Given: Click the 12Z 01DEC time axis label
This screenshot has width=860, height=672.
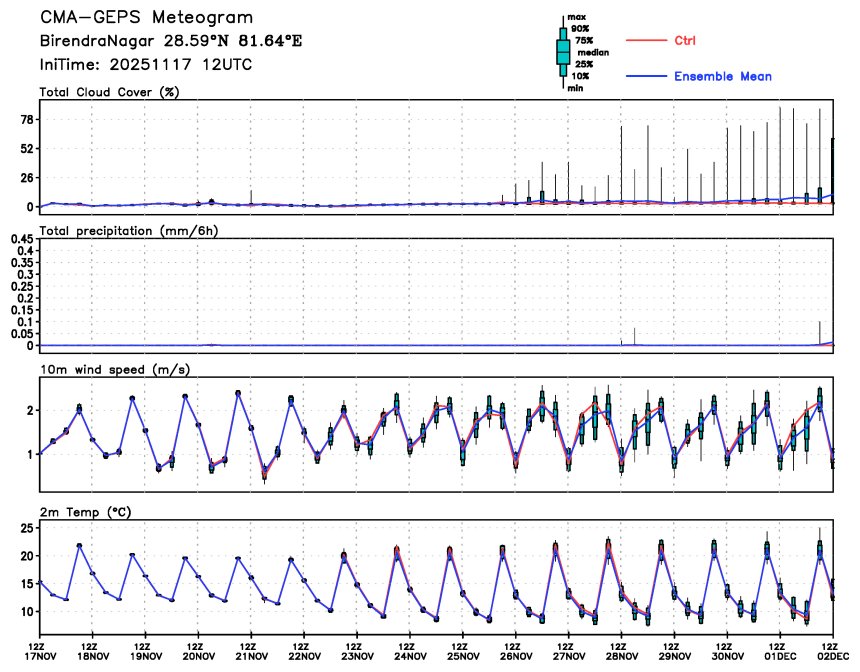Looking at the screenshot, I should [780, 652].
